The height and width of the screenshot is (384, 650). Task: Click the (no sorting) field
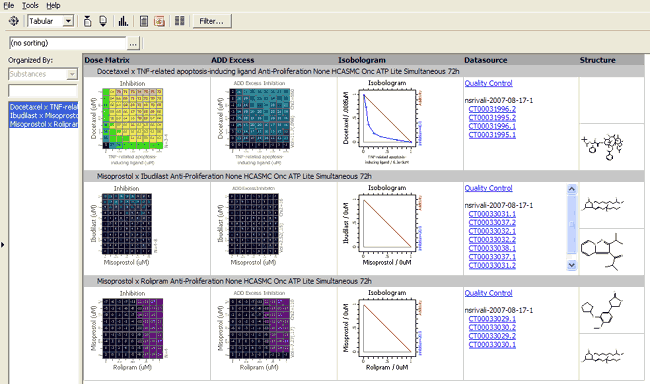coord(67,43)
